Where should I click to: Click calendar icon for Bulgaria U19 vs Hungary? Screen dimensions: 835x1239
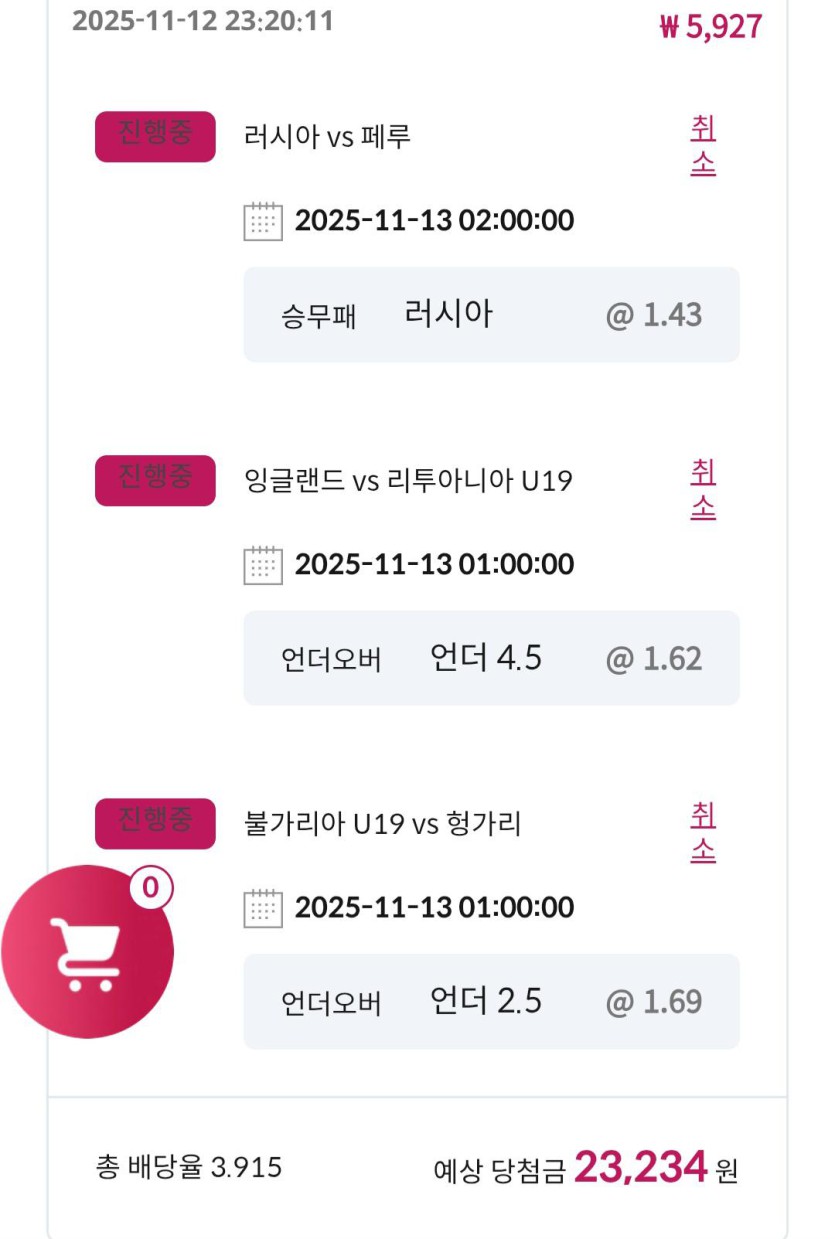(x=263, y=908)
